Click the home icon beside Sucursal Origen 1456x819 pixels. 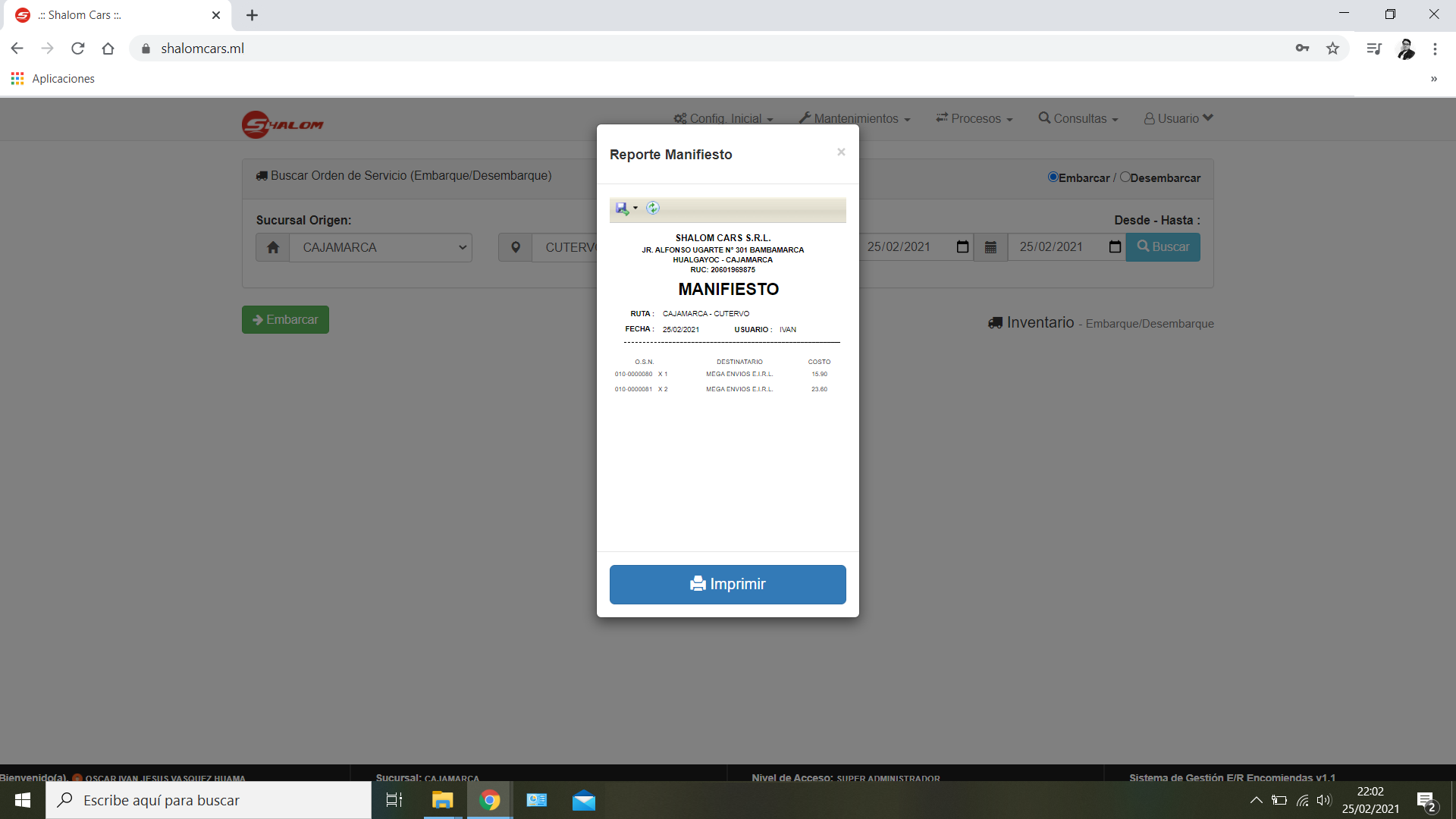point(273,247)
